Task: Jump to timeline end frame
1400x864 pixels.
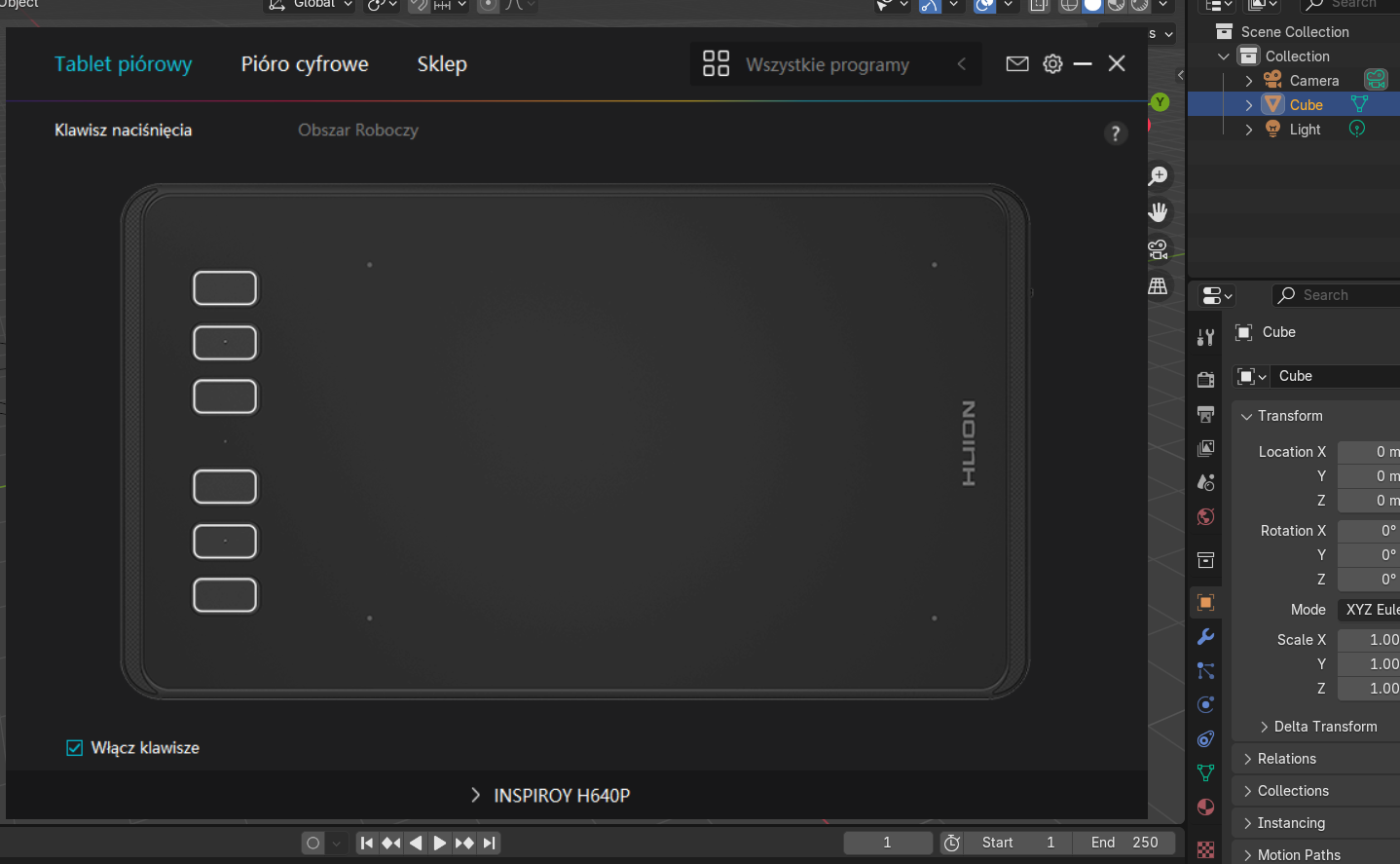Action: click(489, 844)
